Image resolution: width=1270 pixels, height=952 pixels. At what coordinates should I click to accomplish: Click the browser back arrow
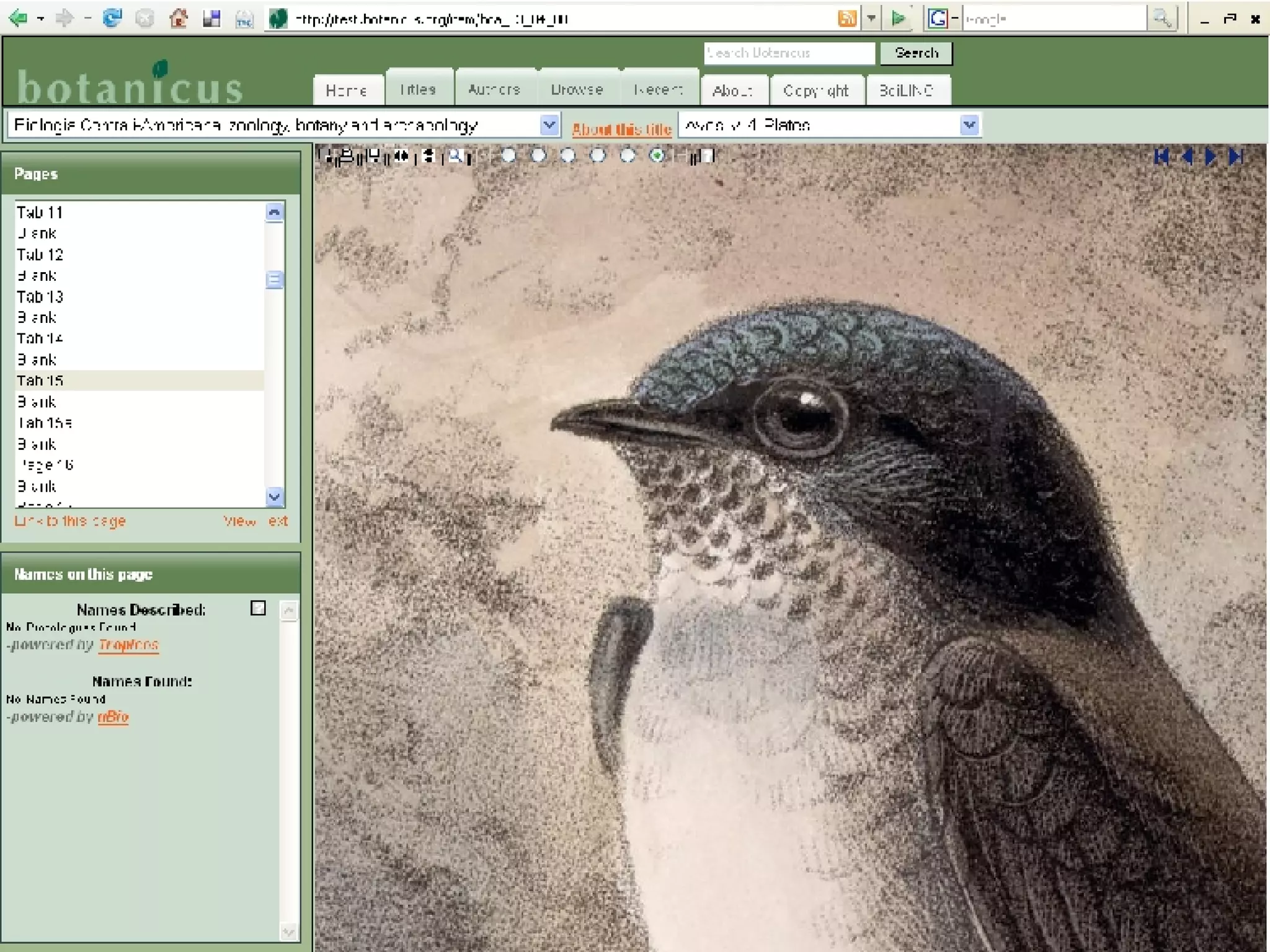[x=19, y=19]
